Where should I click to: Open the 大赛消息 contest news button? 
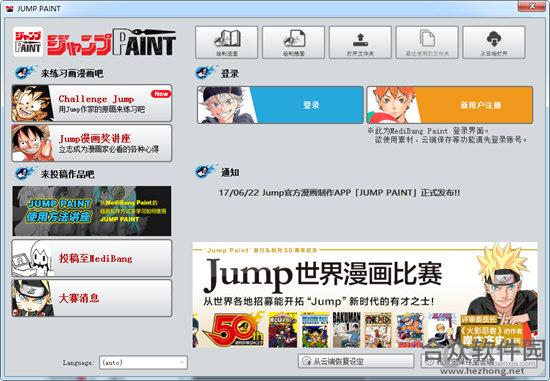(92, 298)
